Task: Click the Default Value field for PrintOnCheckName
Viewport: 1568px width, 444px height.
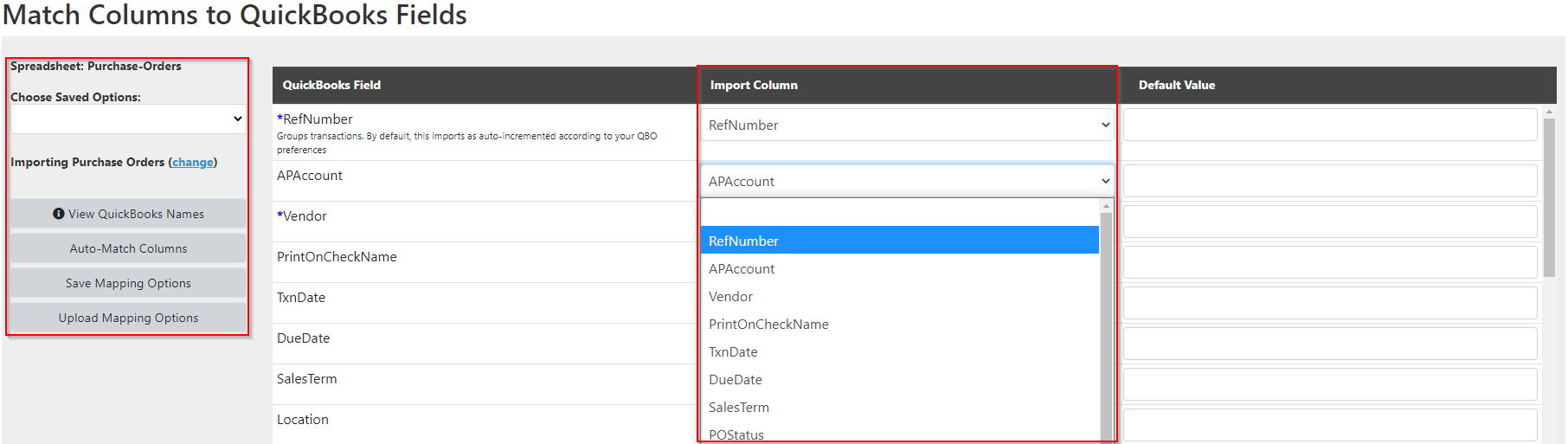Action: pos(1330,262)
